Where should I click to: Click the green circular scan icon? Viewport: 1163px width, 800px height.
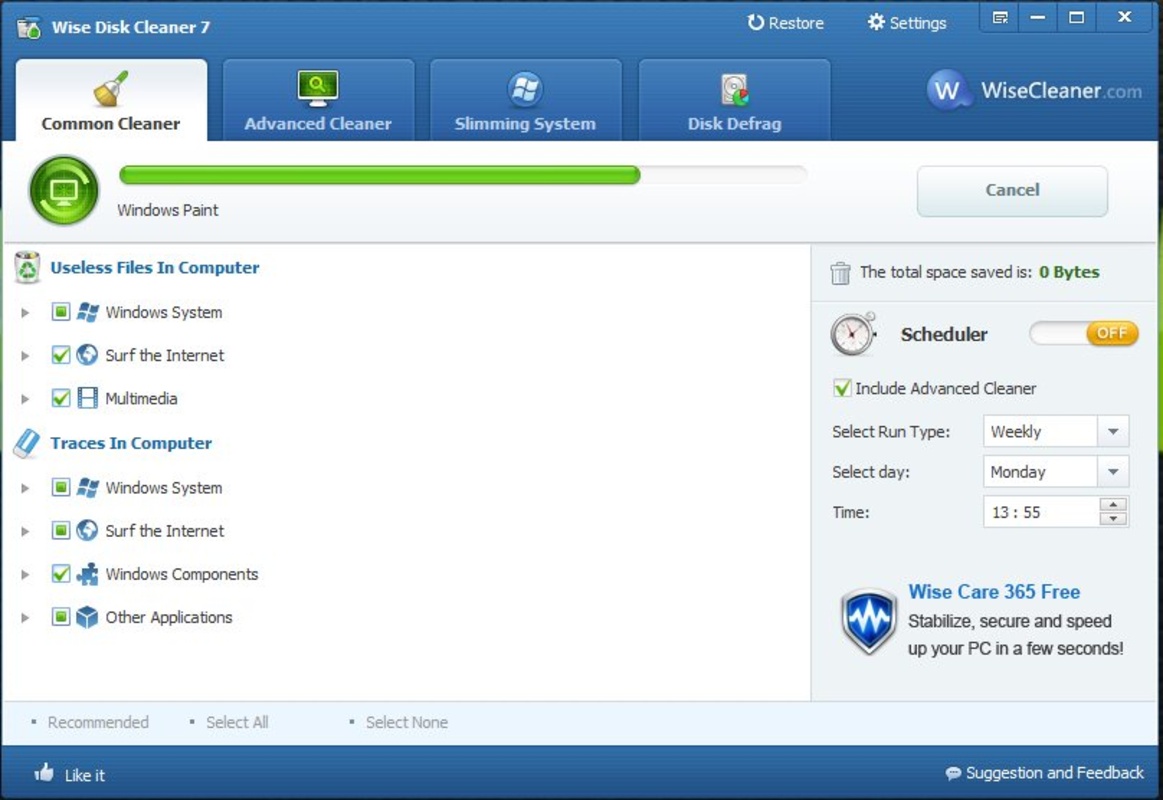[64, 190]
